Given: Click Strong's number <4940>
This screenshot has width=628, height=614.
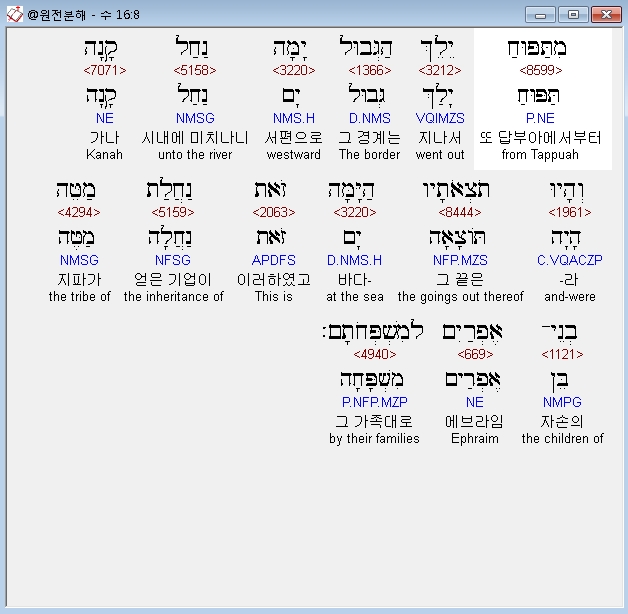Looking at the screenshot, I should click(374, 354).
